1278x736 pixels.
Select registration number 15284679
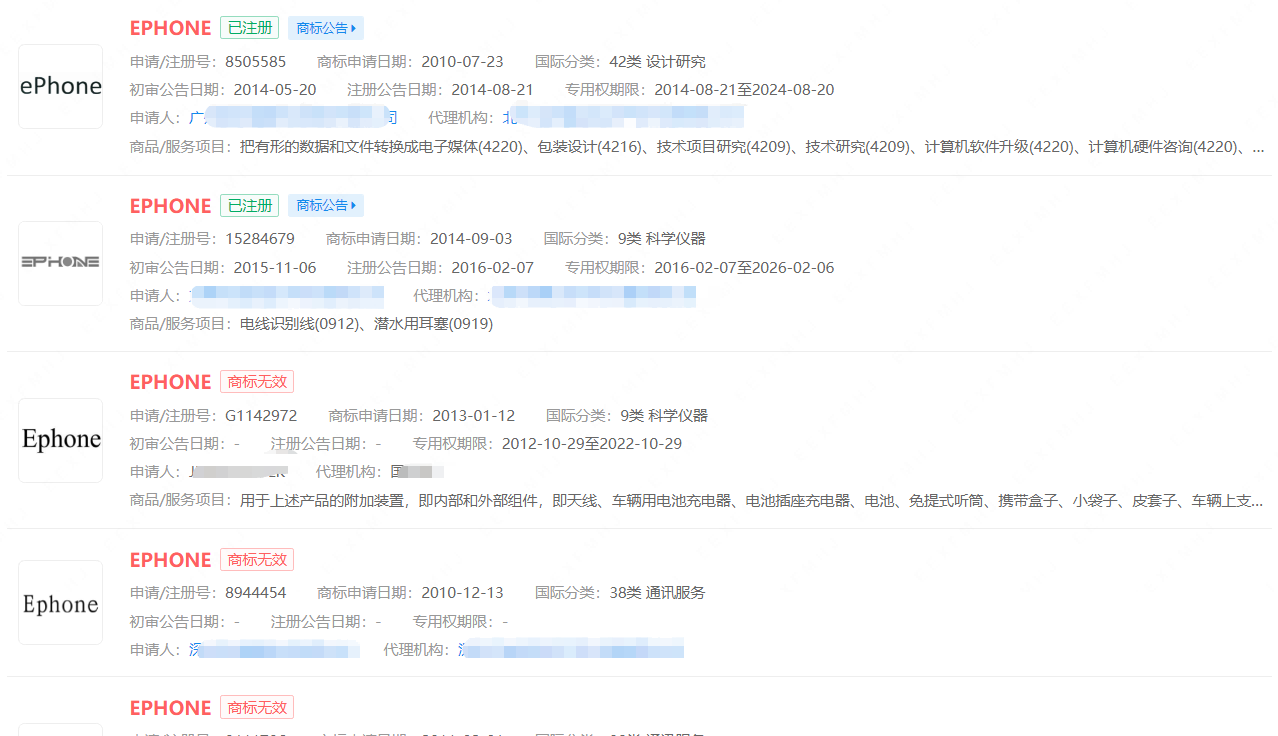(260, 239)
